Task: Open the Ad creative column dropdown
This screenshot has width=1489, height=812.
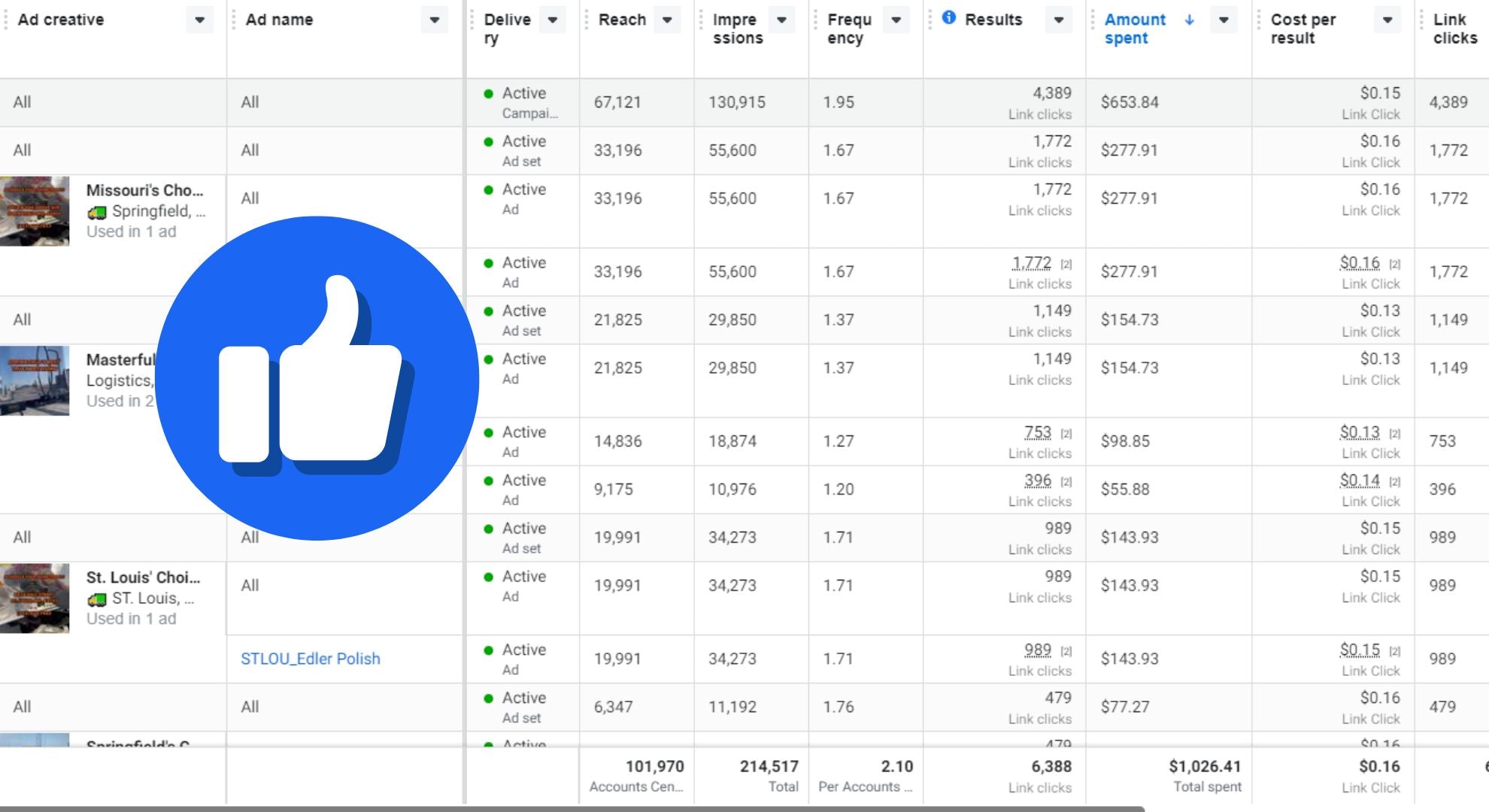Action: pos(199,20)
